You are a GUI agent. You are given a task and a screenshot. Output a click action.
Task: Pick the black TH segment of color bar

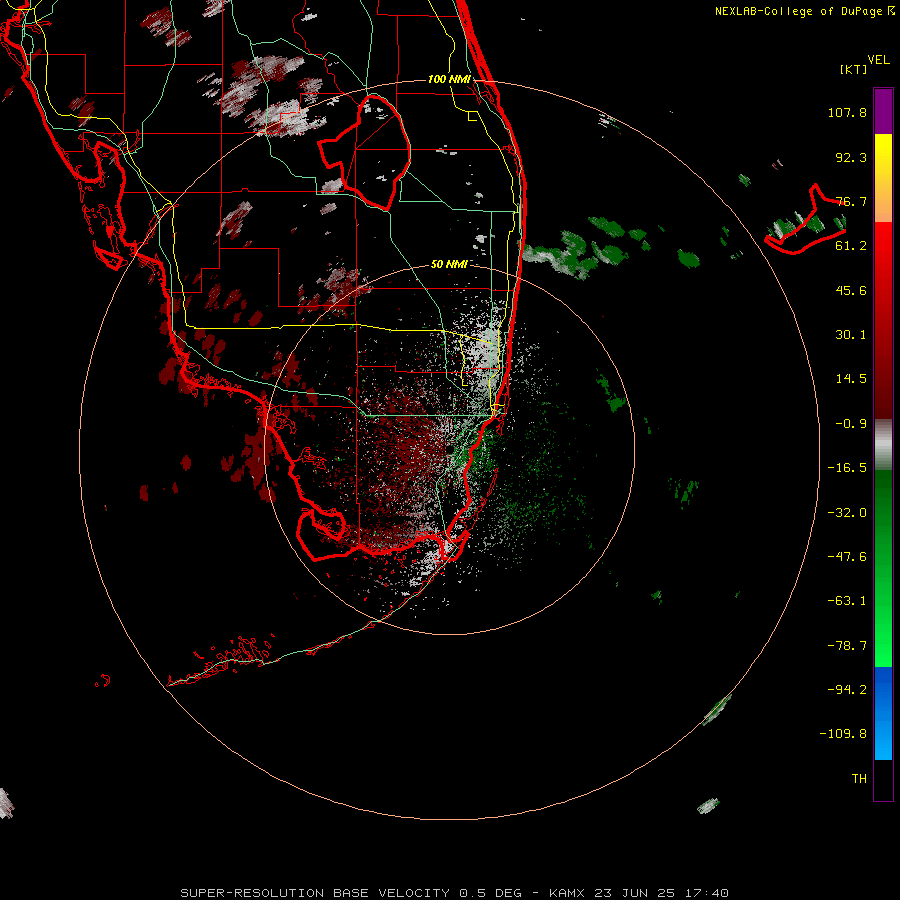[883, 779]
